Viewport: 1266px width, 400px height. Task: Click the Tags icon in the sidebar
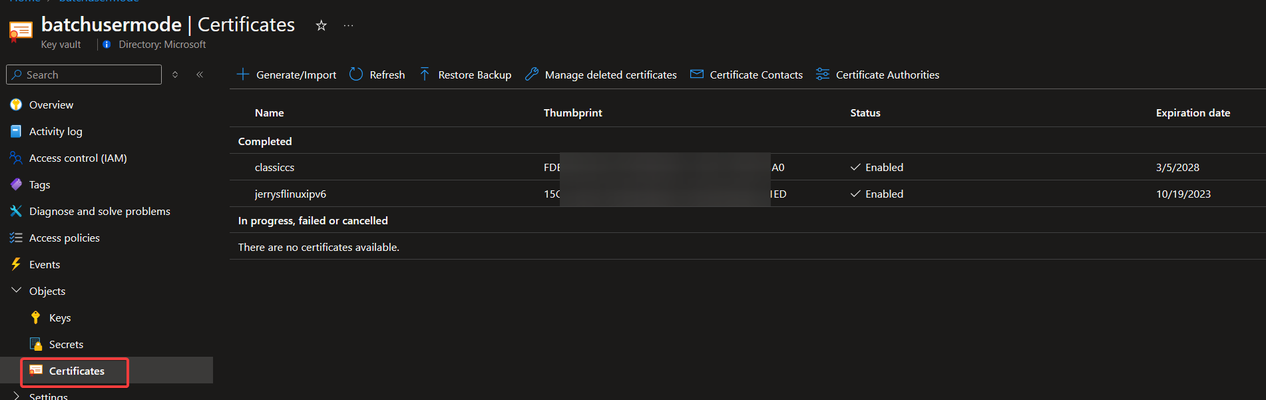[x=15, y=185]
